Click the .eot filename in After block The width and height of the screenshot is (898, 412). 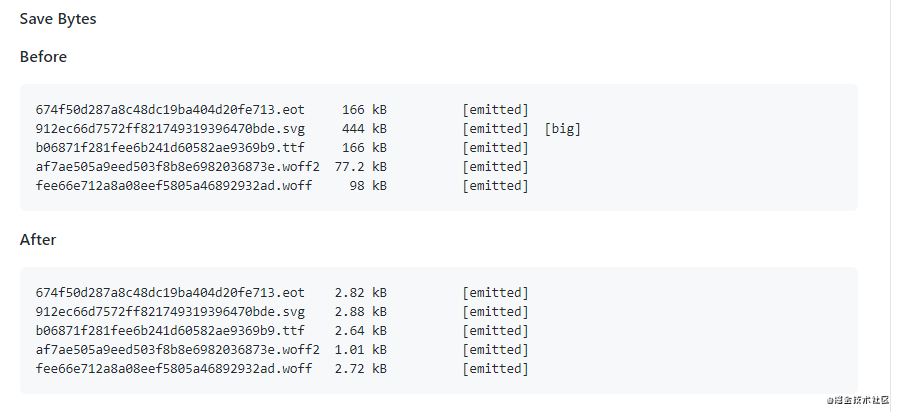(170, 292)
